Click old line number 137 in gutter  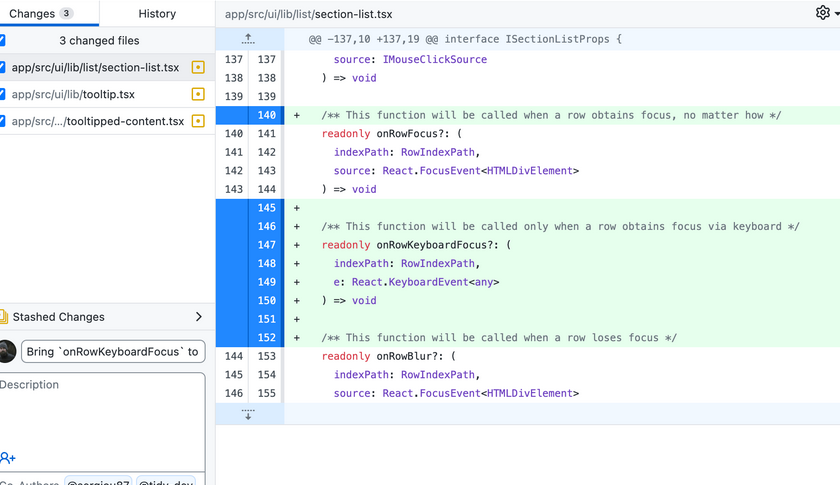[234, 59]
